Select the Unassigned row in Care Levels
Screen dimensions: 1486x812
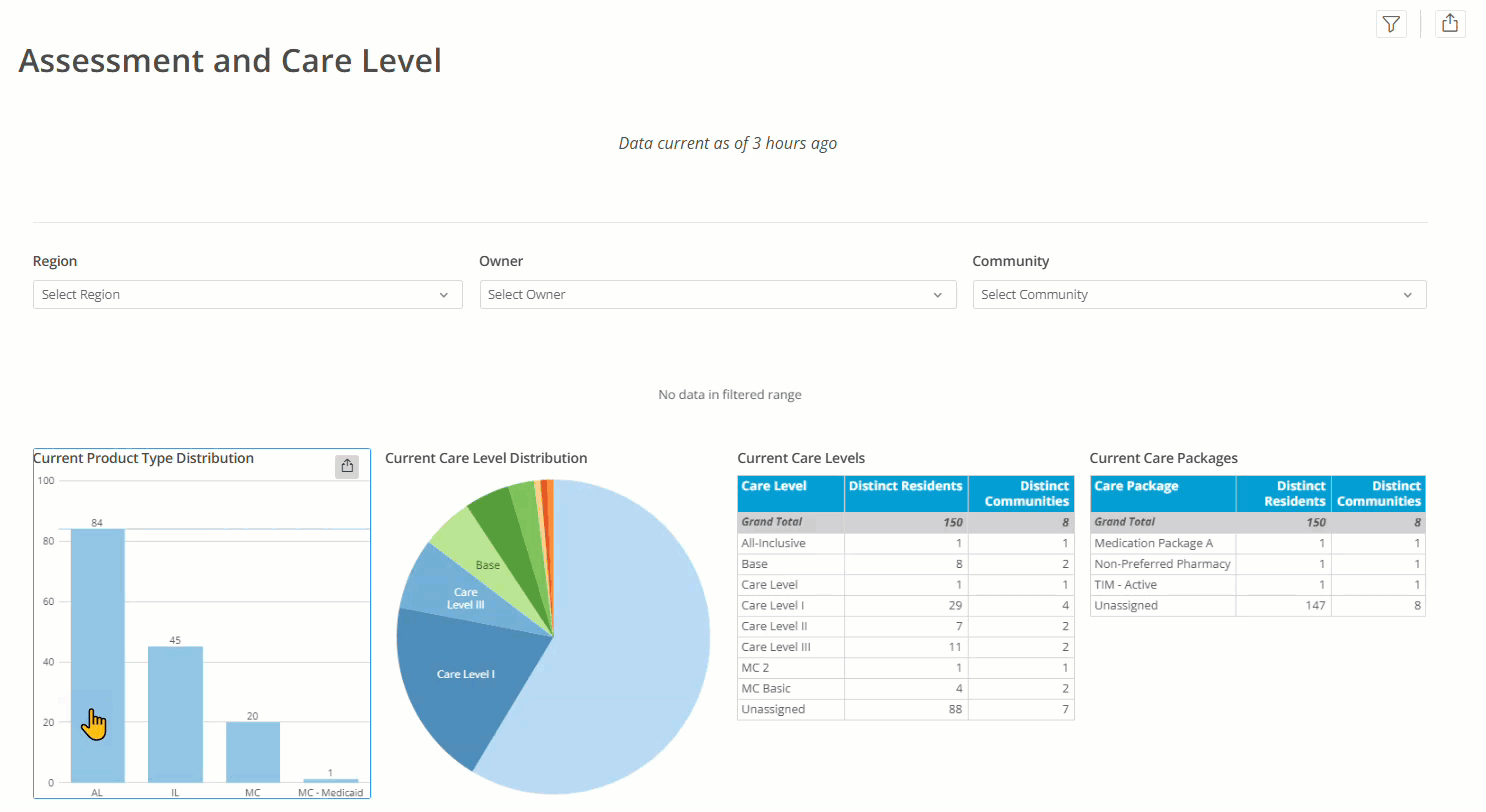coord(905,709)
